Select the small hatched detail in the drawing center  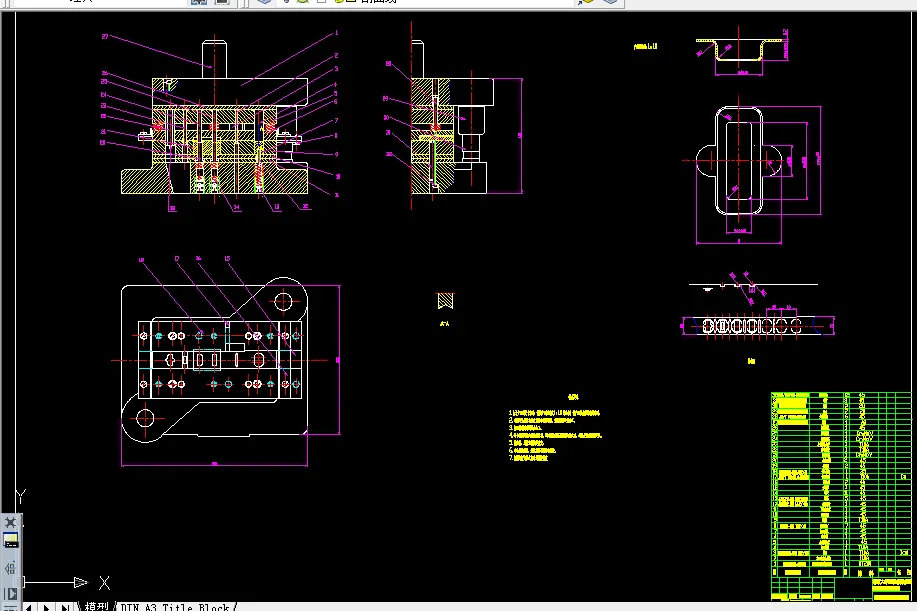click(x=445, y=301)
